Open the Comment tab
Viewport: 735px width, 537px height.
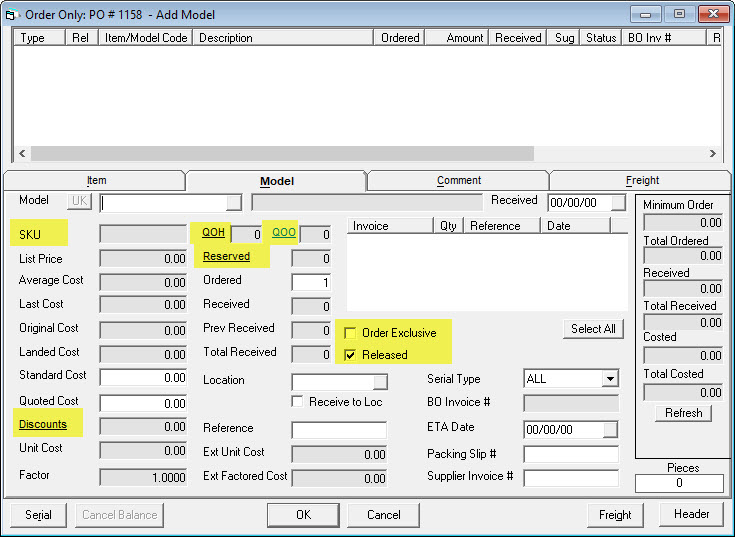point(459,181)
